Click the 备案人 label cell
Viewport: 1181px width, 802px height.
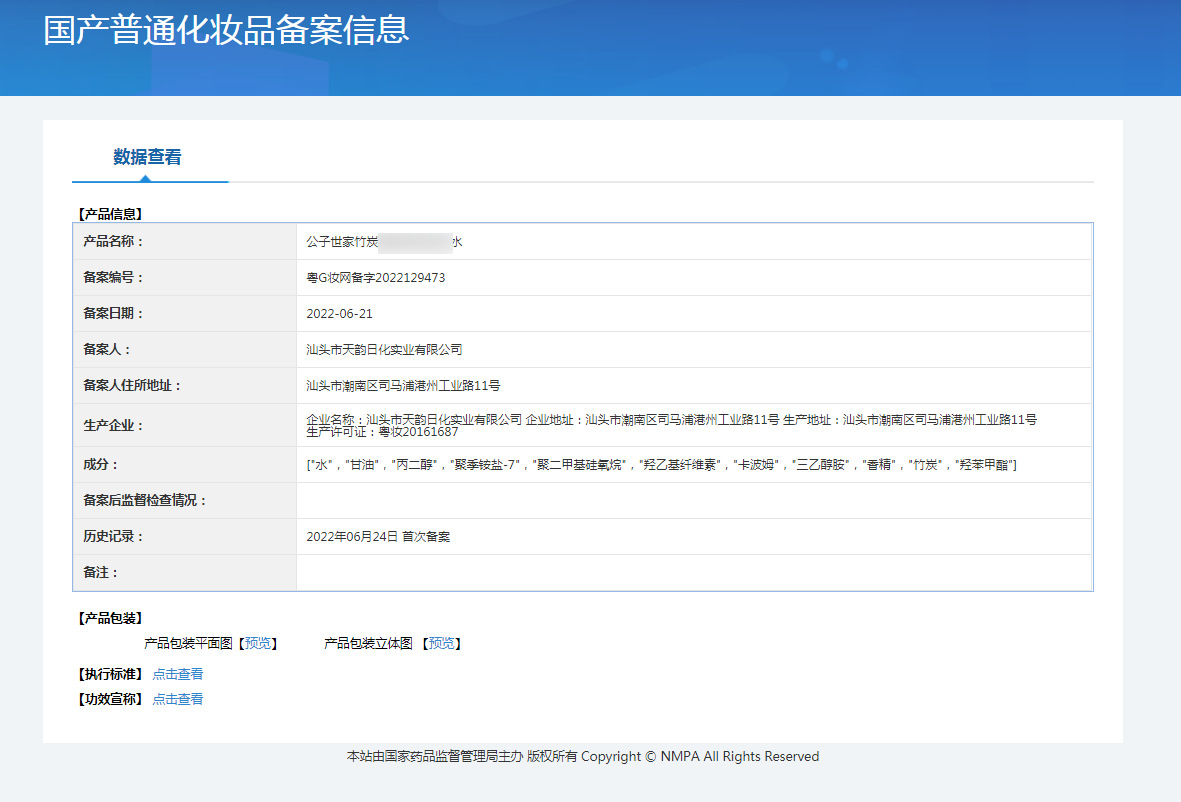[185, 349]
